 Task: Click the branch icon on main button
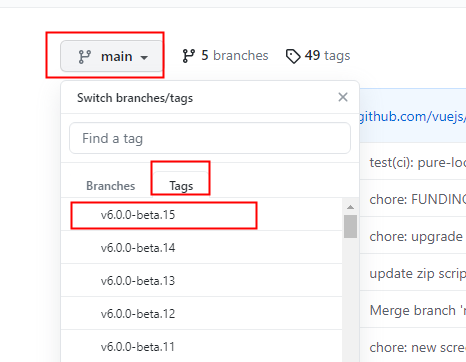84,57
